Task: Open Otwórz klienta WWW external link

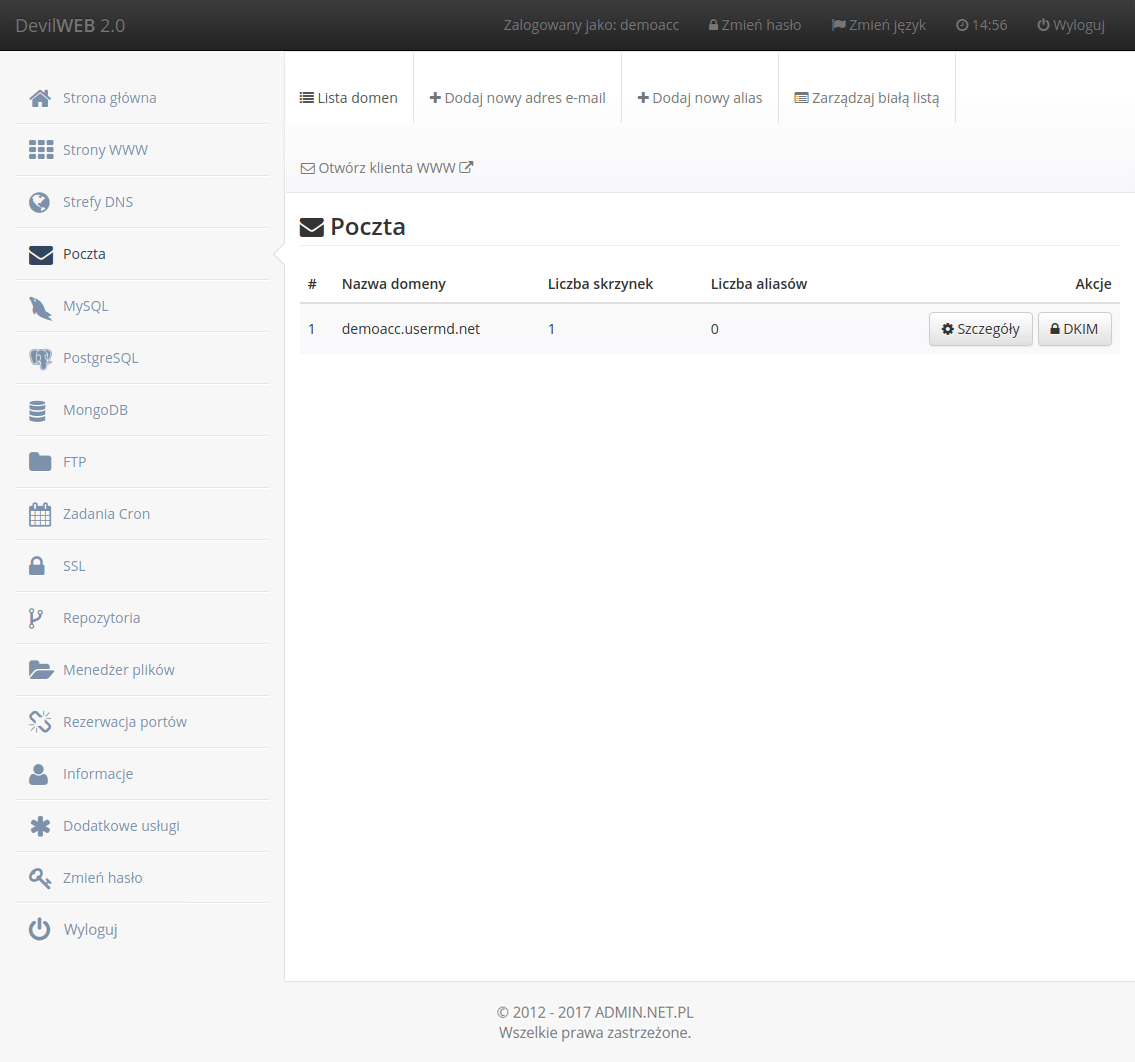Action: click(387, 168)
